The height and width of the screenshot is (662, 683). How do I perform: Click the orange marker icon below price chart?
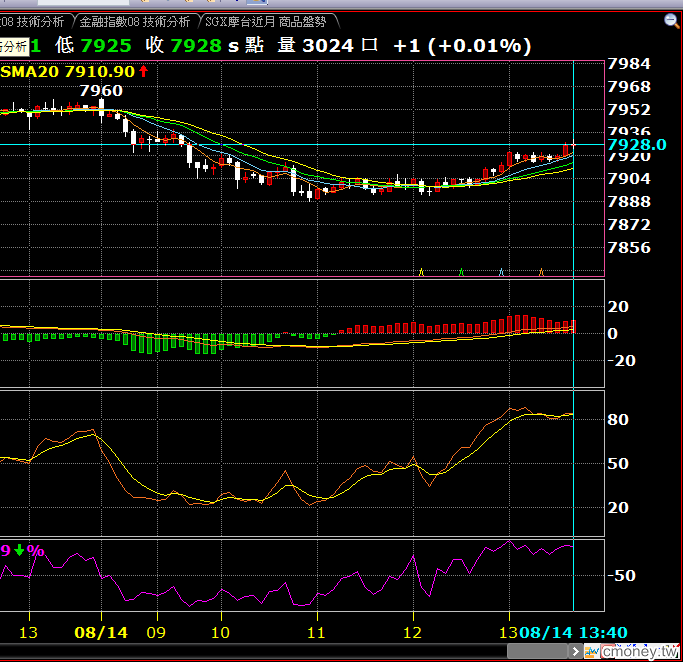point(541,272)
